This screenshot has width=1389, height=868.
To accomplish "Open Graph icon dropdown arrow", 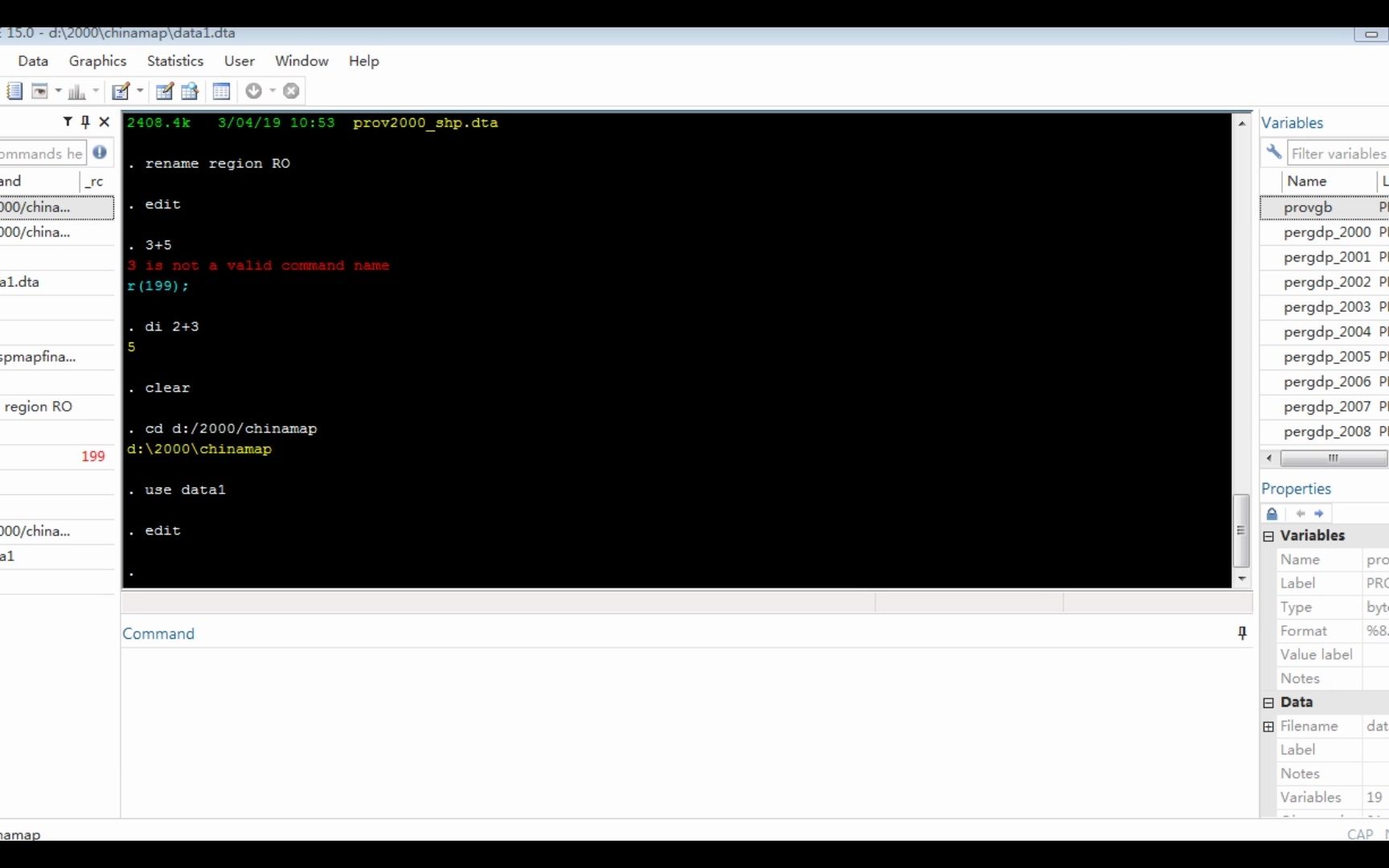I will tap(96, 91).
